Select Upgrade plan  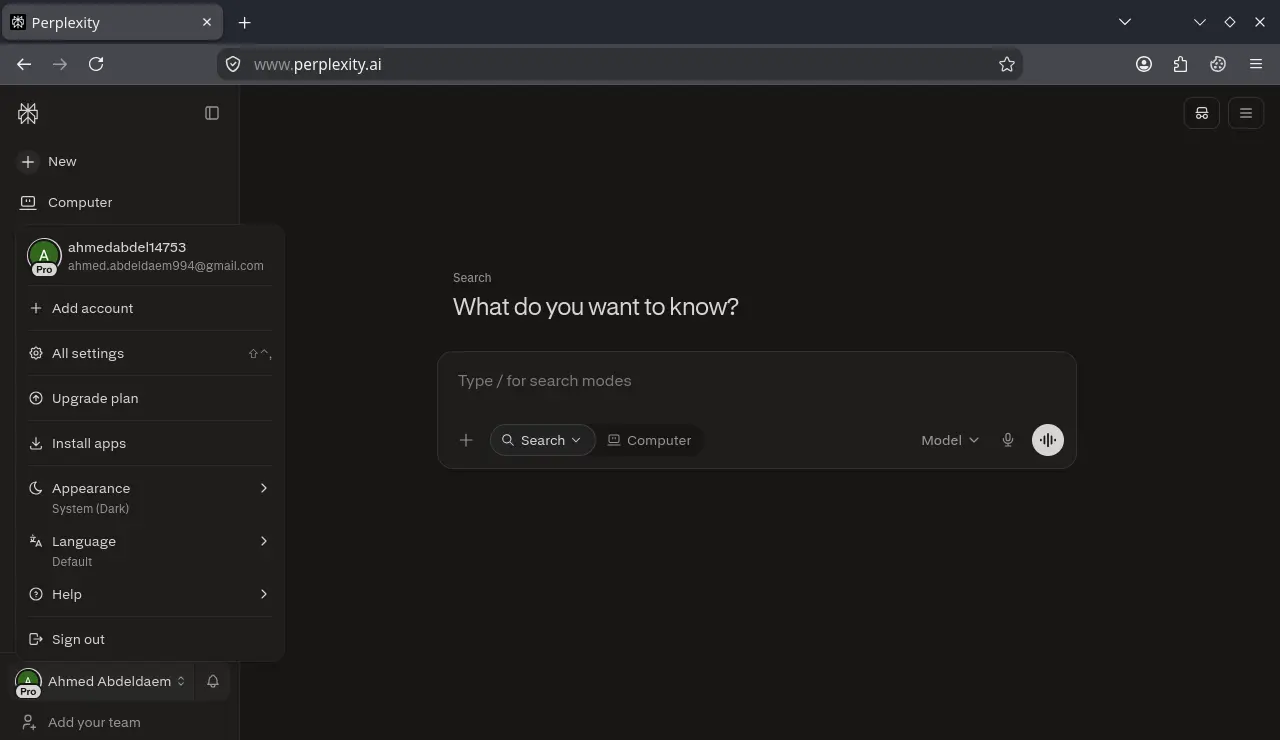150,398
